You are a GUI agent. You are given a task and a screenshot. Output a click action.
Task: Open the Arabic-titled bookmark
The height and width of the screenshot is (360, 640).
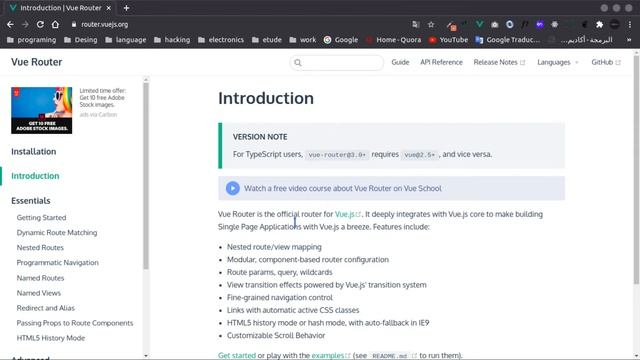coord(580,40)
